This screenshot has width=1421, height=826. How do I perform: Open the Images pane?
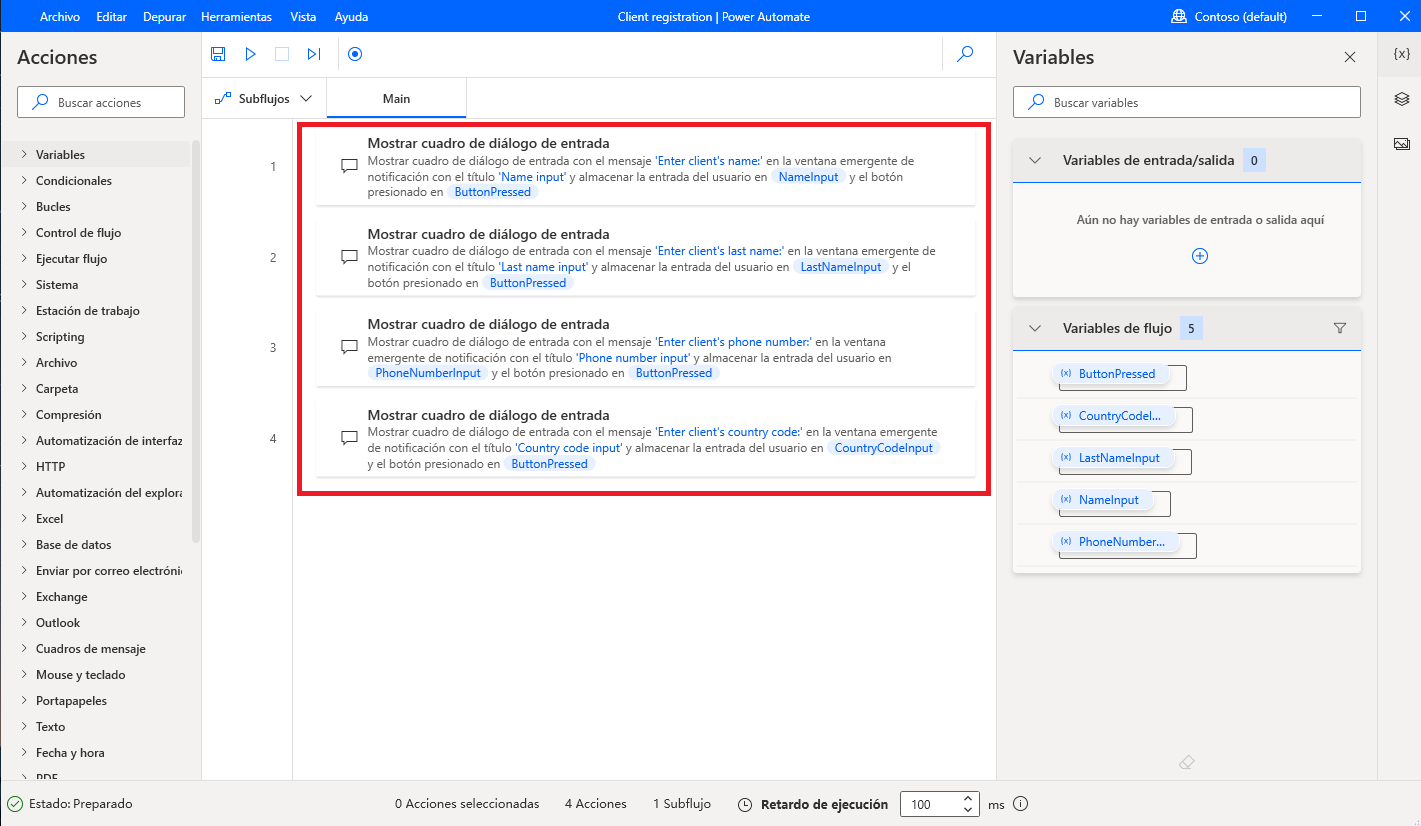(x=1401, y=142)
